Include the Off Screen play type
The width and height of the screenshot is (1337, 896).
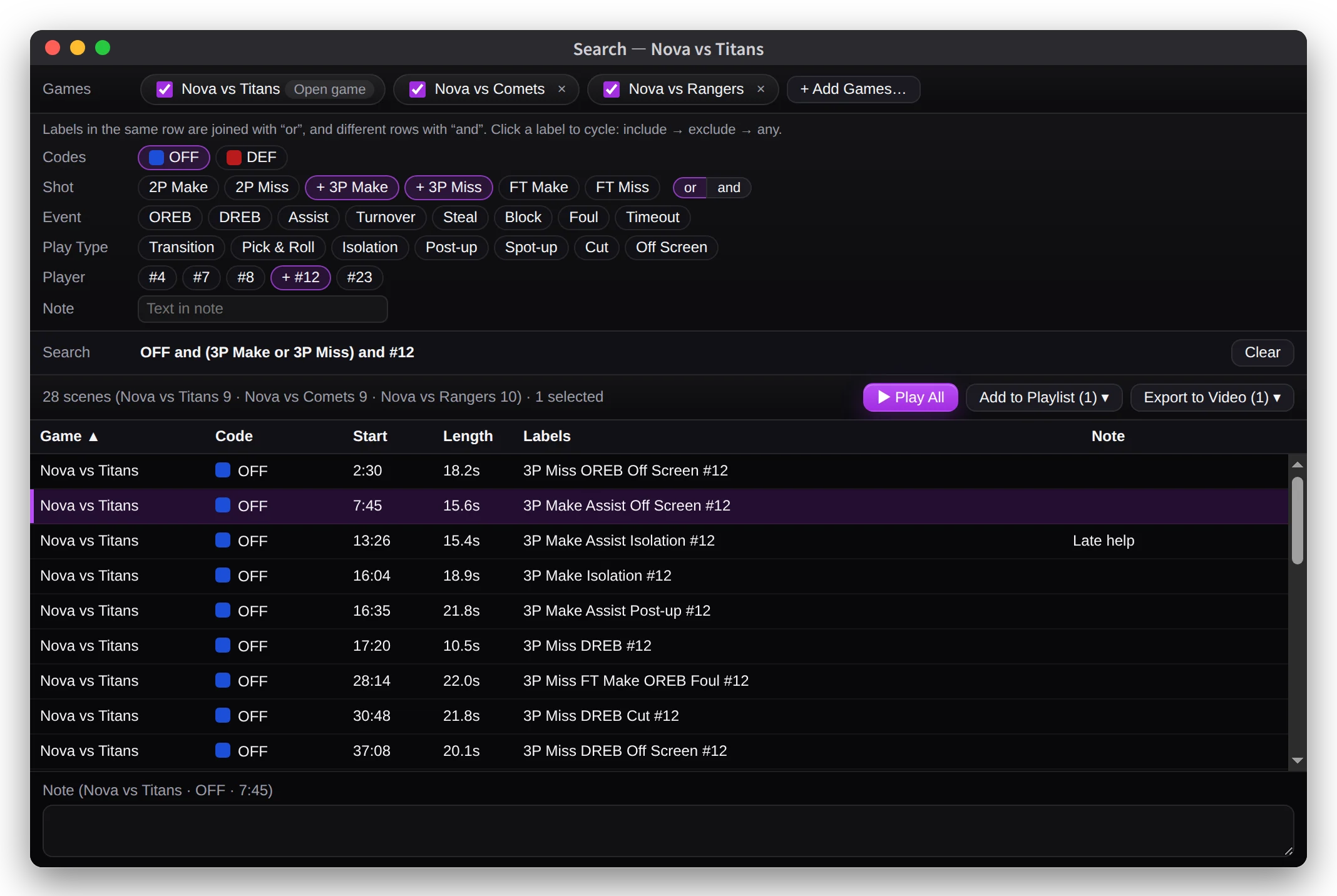(672, 247)
